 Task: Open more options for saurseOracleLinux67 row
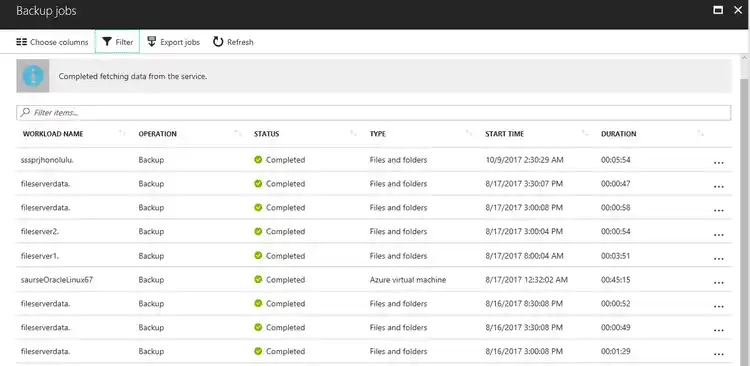[x=718, y=283]
